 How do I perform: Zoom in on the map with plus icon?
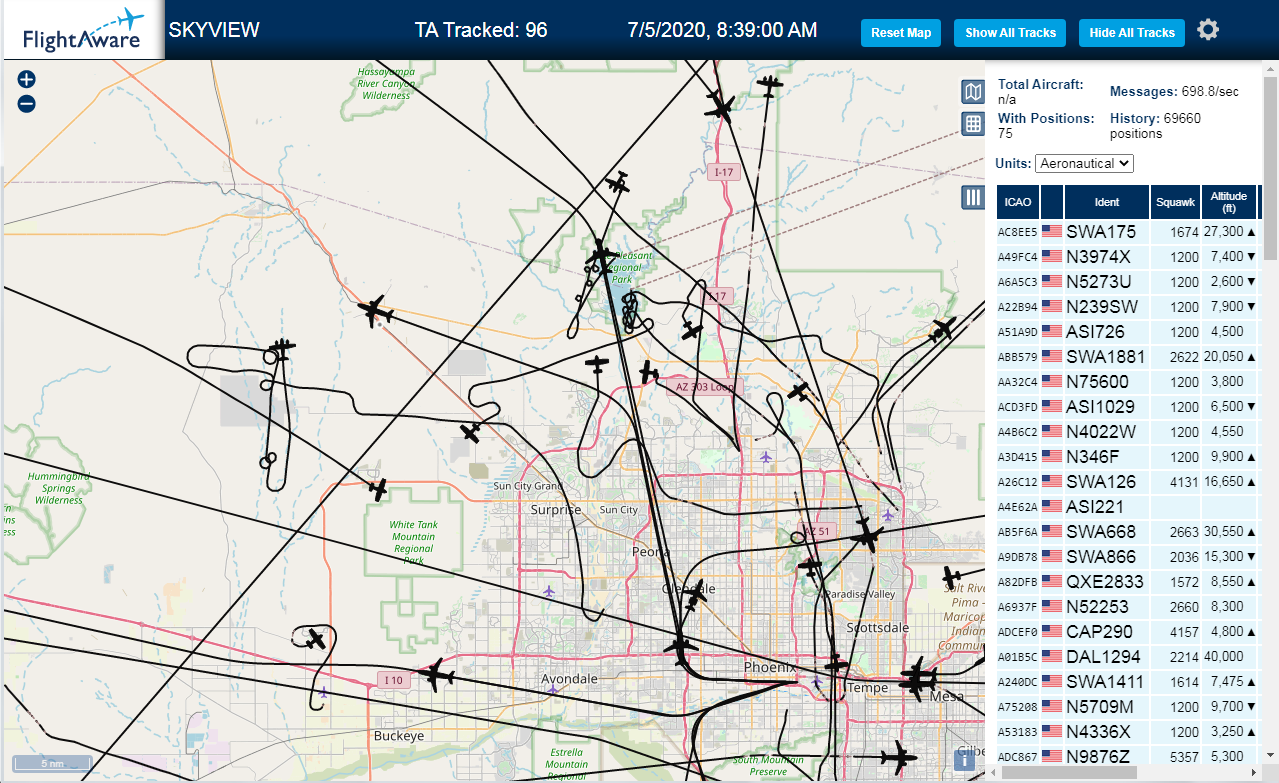(x=27, y=80)
